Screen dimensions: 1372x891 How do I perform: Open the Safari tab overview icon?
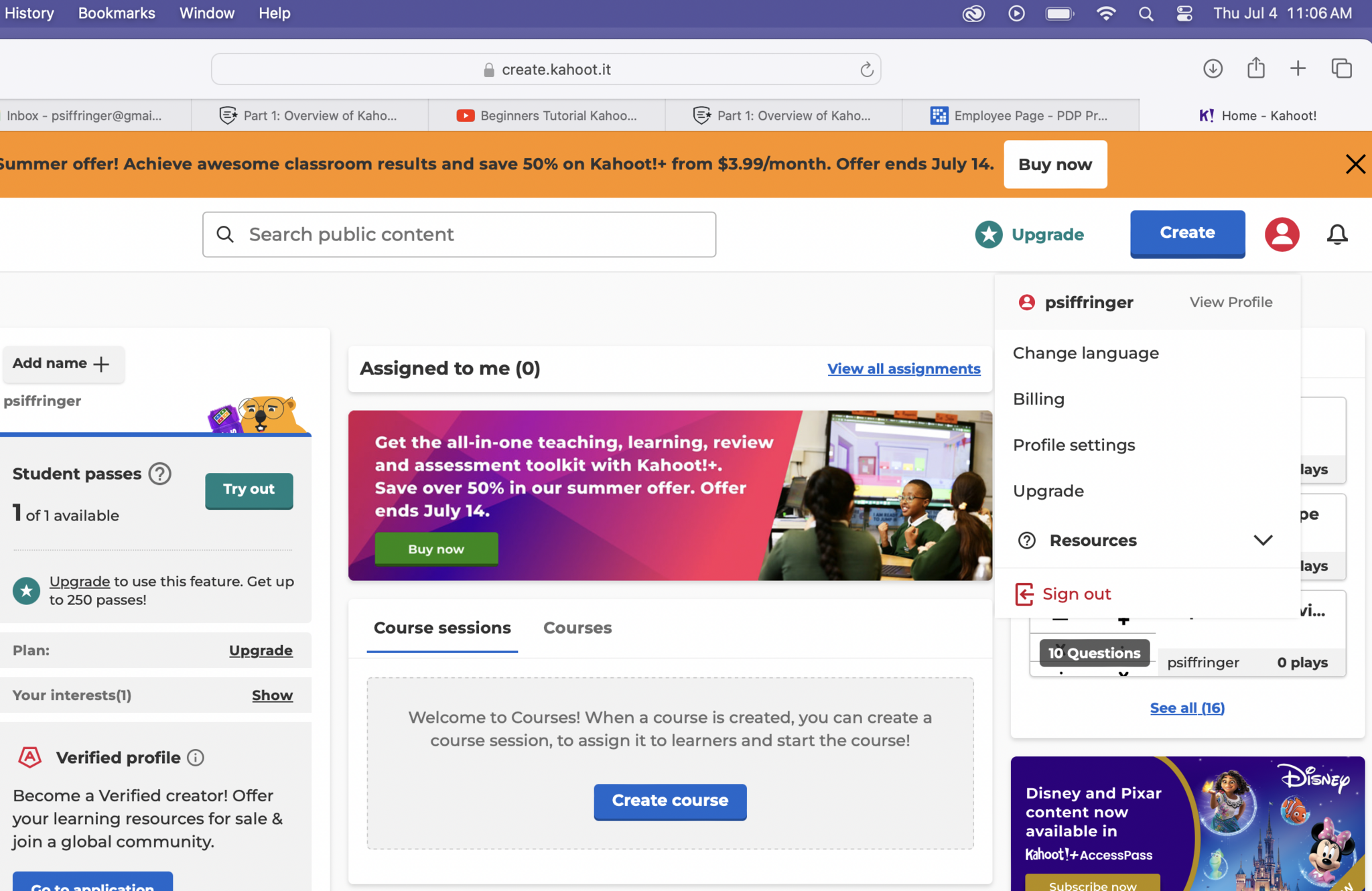click(x=1341, y=68)
